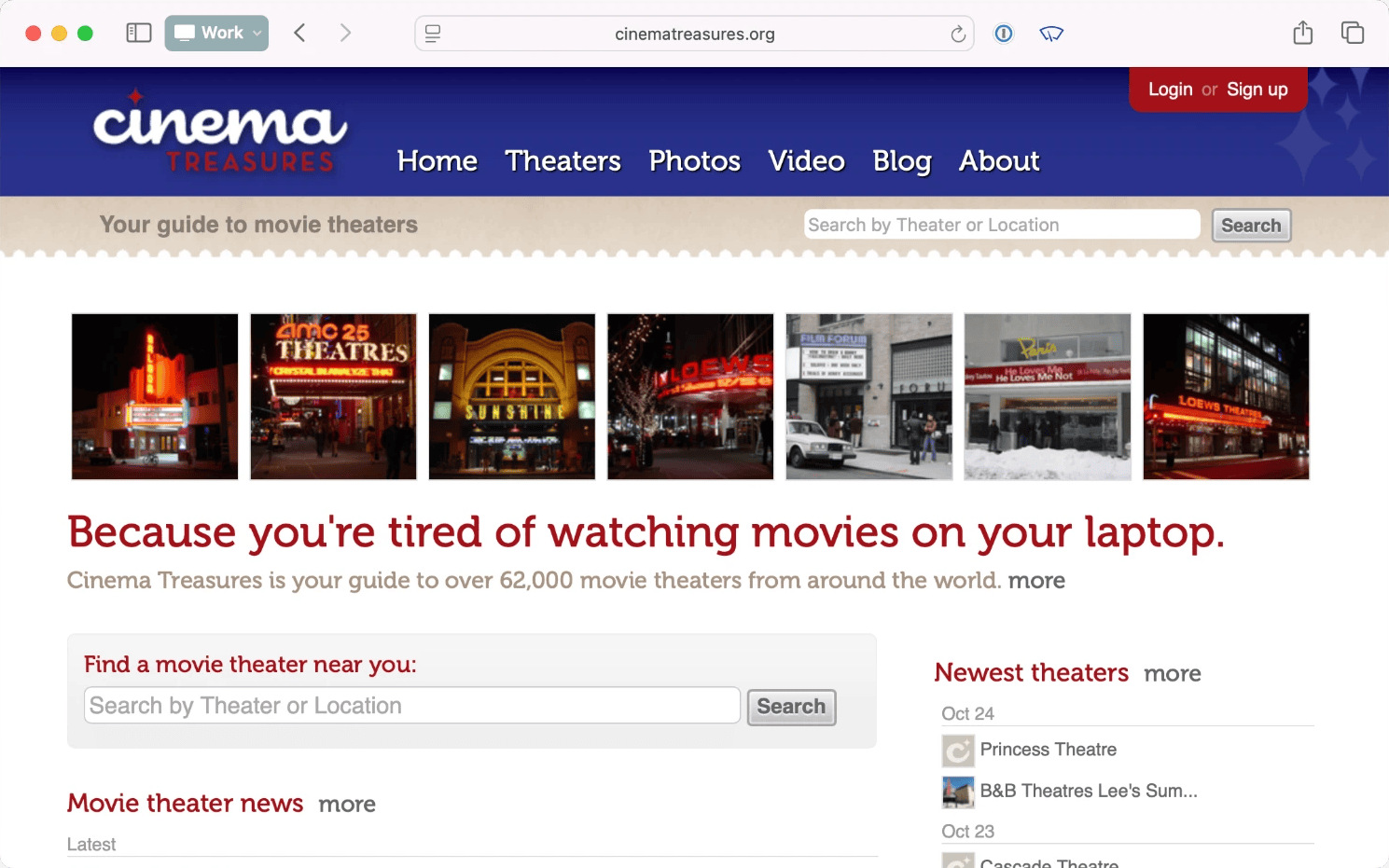
Task: Open the Sunshine theater photo
Action: 512,396
